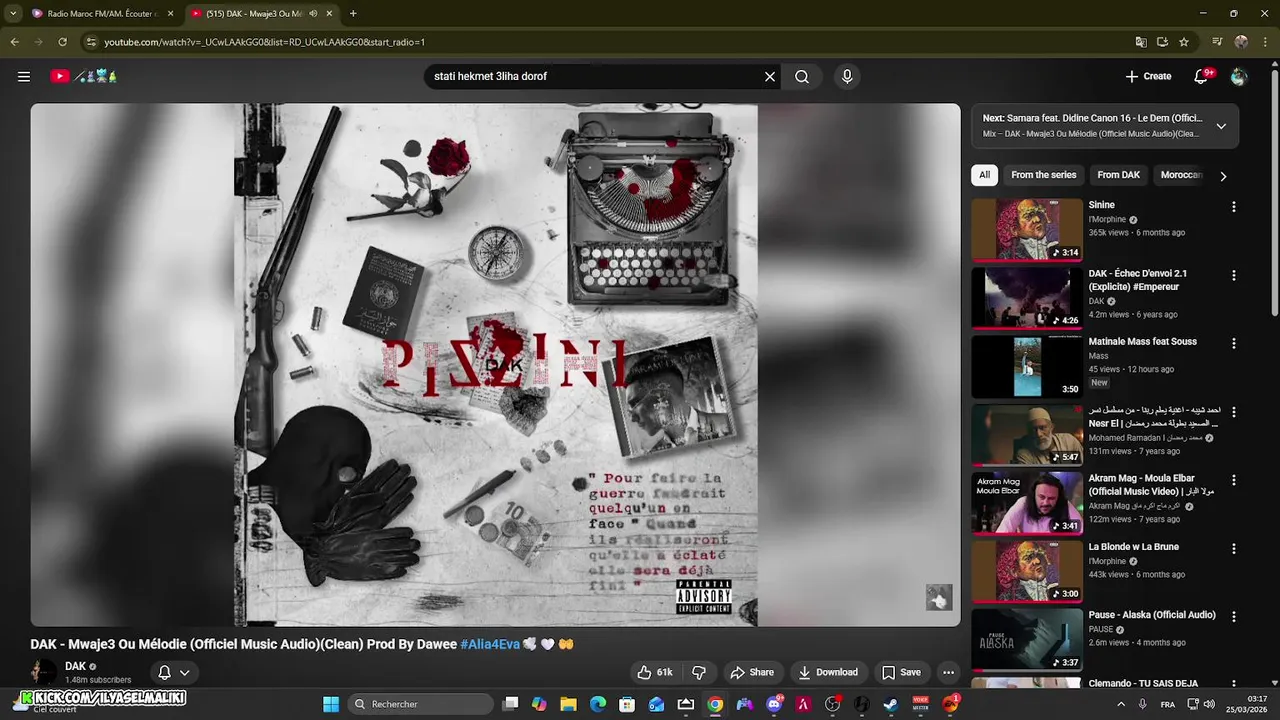
Task: Open the YouTube guide hamburger menu
Action: 24,76
